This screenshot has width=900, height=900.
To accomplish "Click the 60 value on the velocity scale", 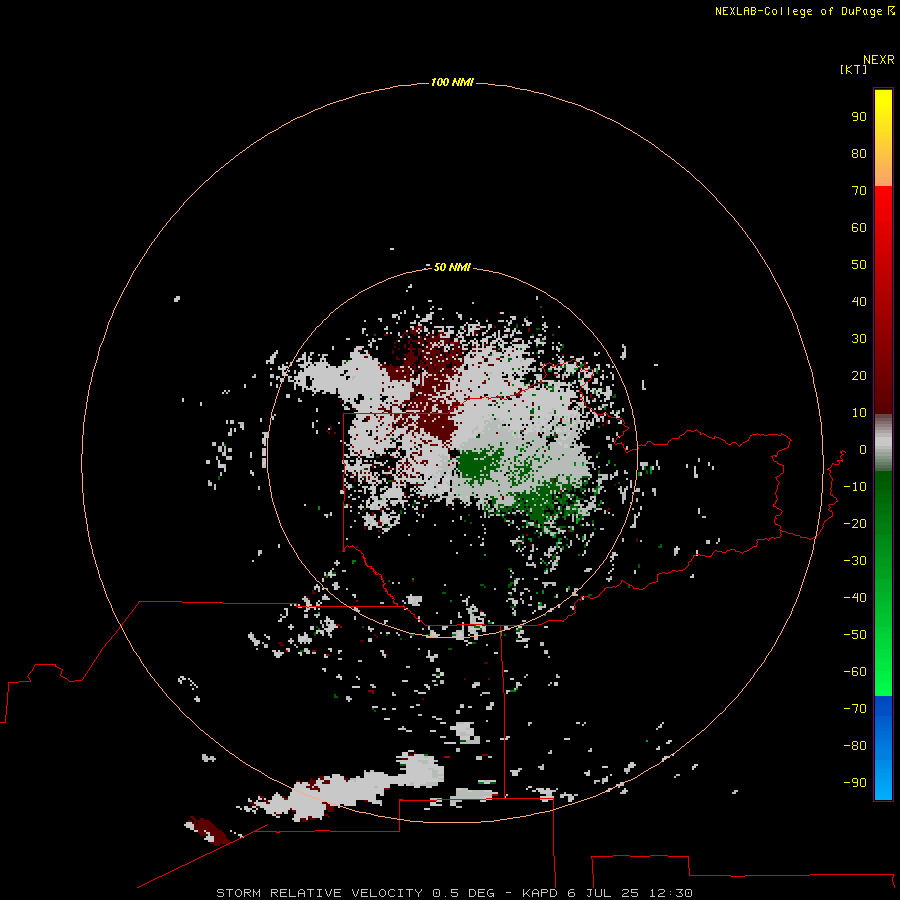I will (x=859, y=227).
